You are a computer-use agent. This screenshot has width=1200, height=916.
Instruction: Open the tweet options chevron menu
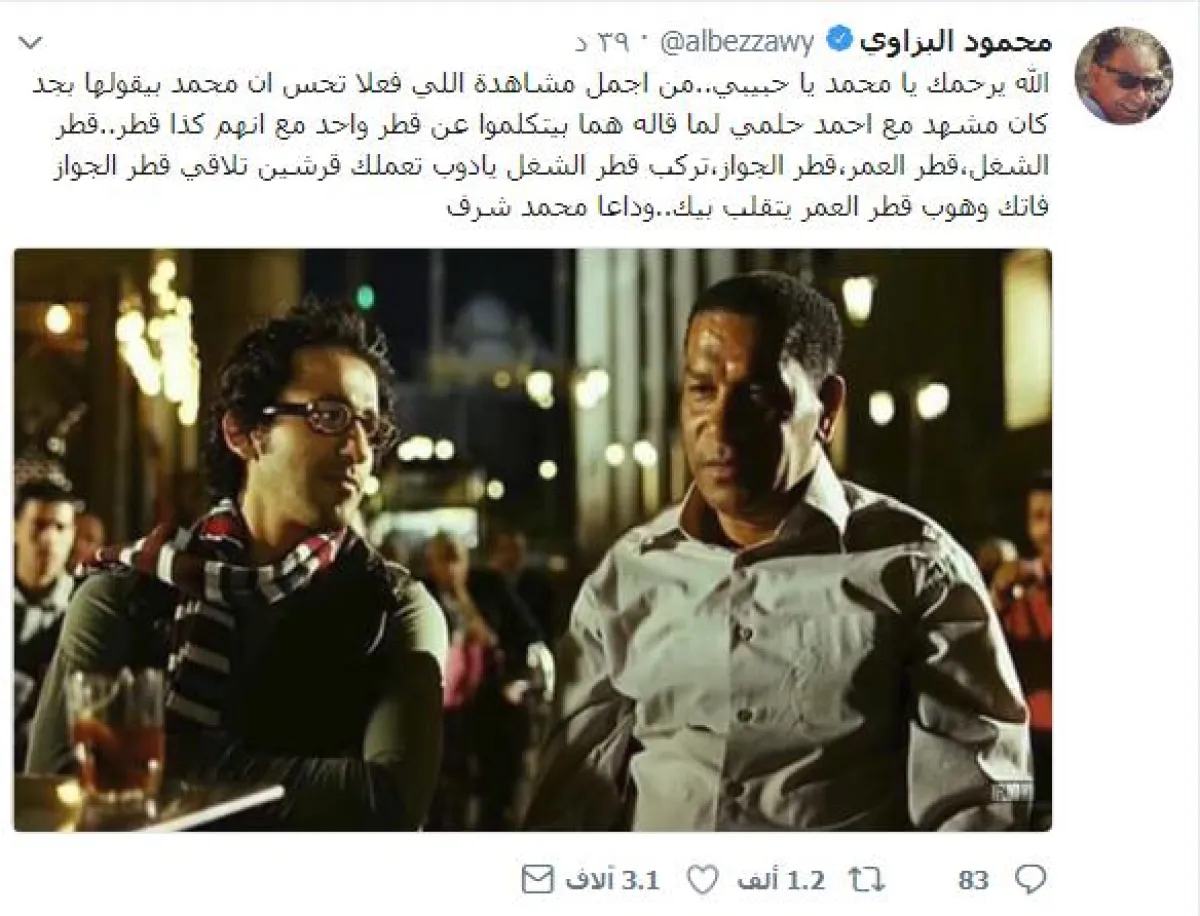click(32, 43)
